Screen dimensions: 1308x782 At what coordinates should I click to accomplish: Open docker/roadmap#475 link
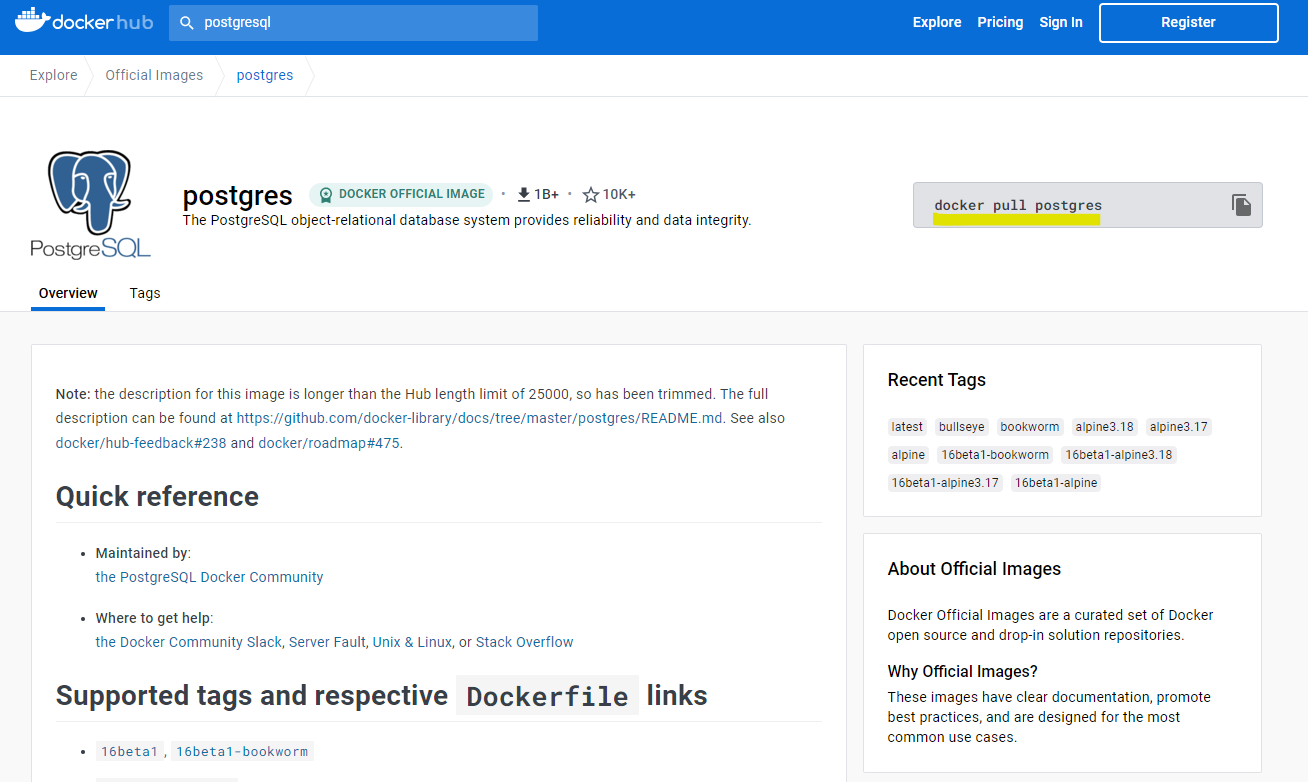click(329, 442)
